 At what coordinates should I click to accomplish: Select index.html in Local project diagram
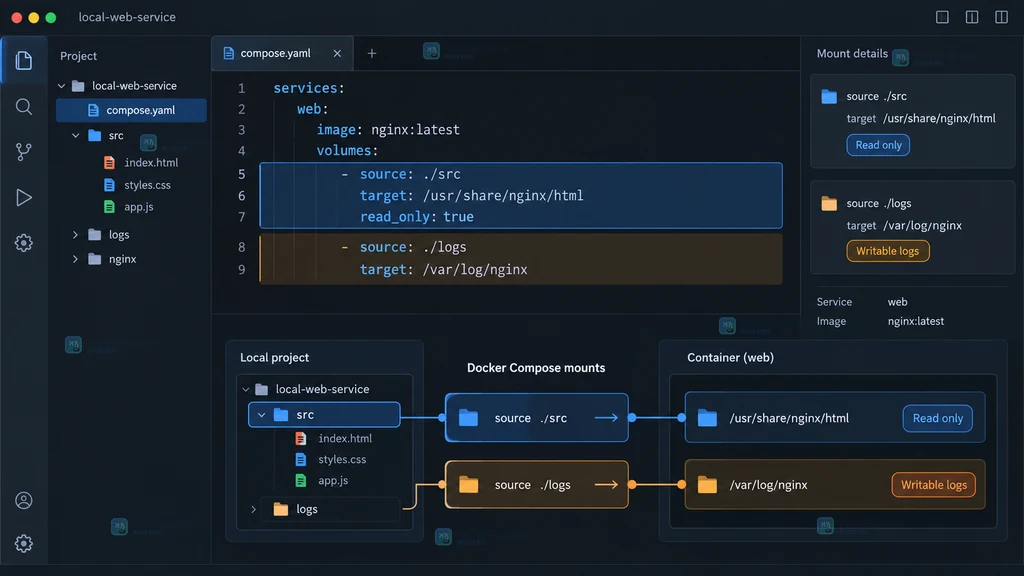coord(333,438)
